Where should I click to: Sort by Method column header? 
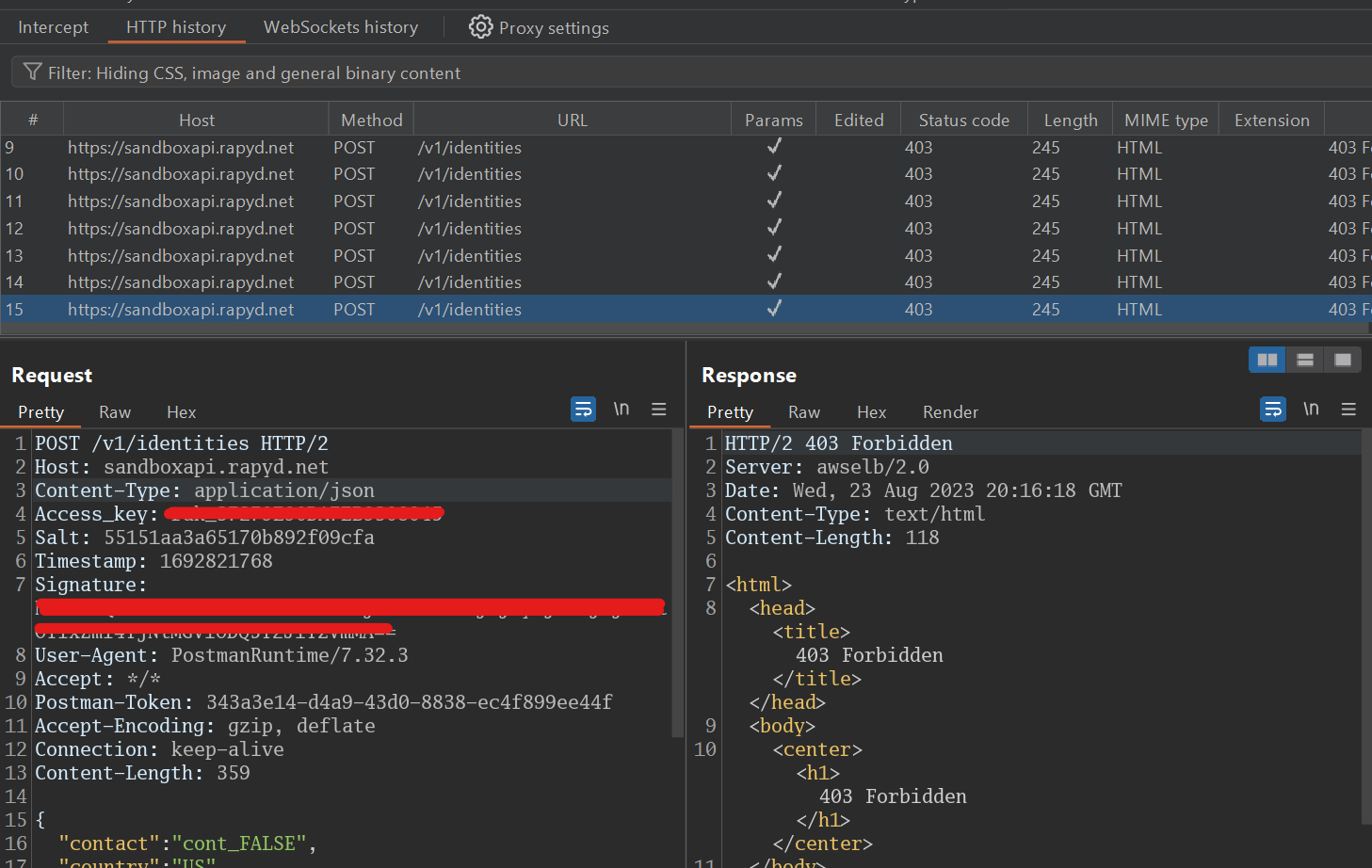pyautogui.click(x=371, y=120)
